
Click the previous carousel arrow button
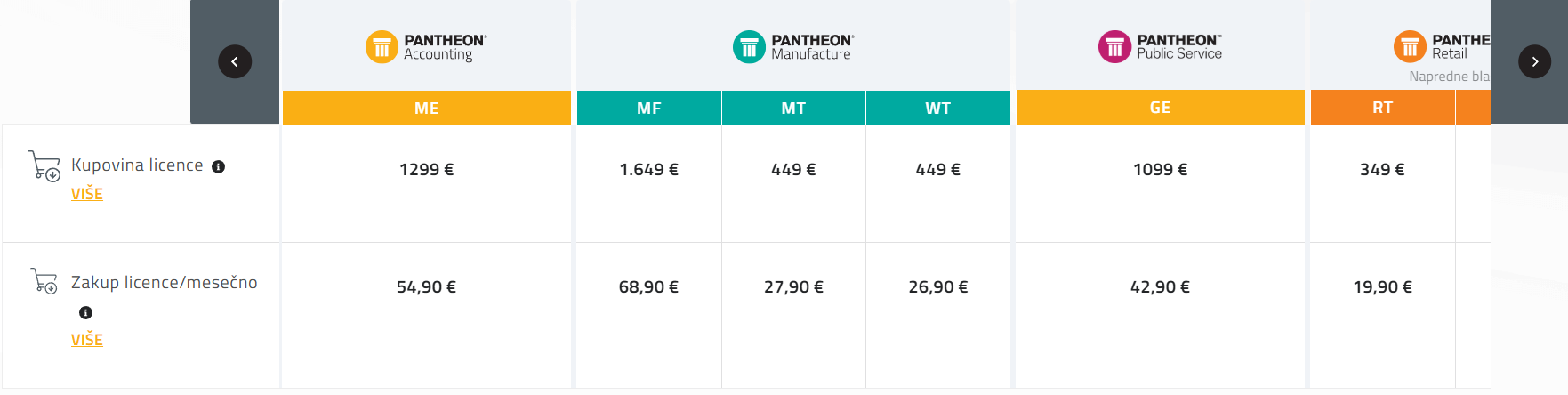pyautogui.click(x=235, y=61)
